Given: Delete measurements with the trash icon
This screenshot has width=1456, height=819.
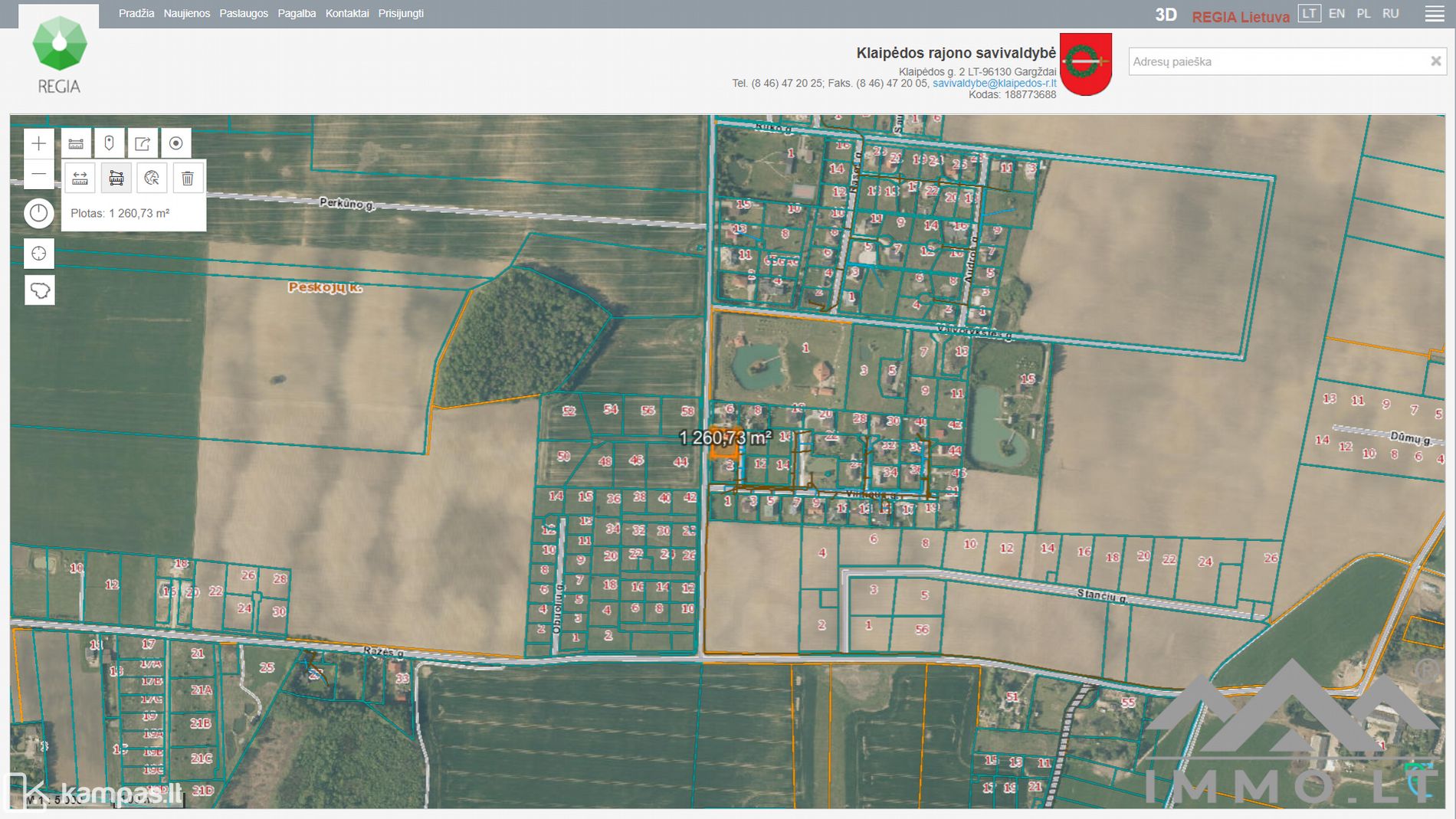Looking at the screenshot, I should [188, 179].
